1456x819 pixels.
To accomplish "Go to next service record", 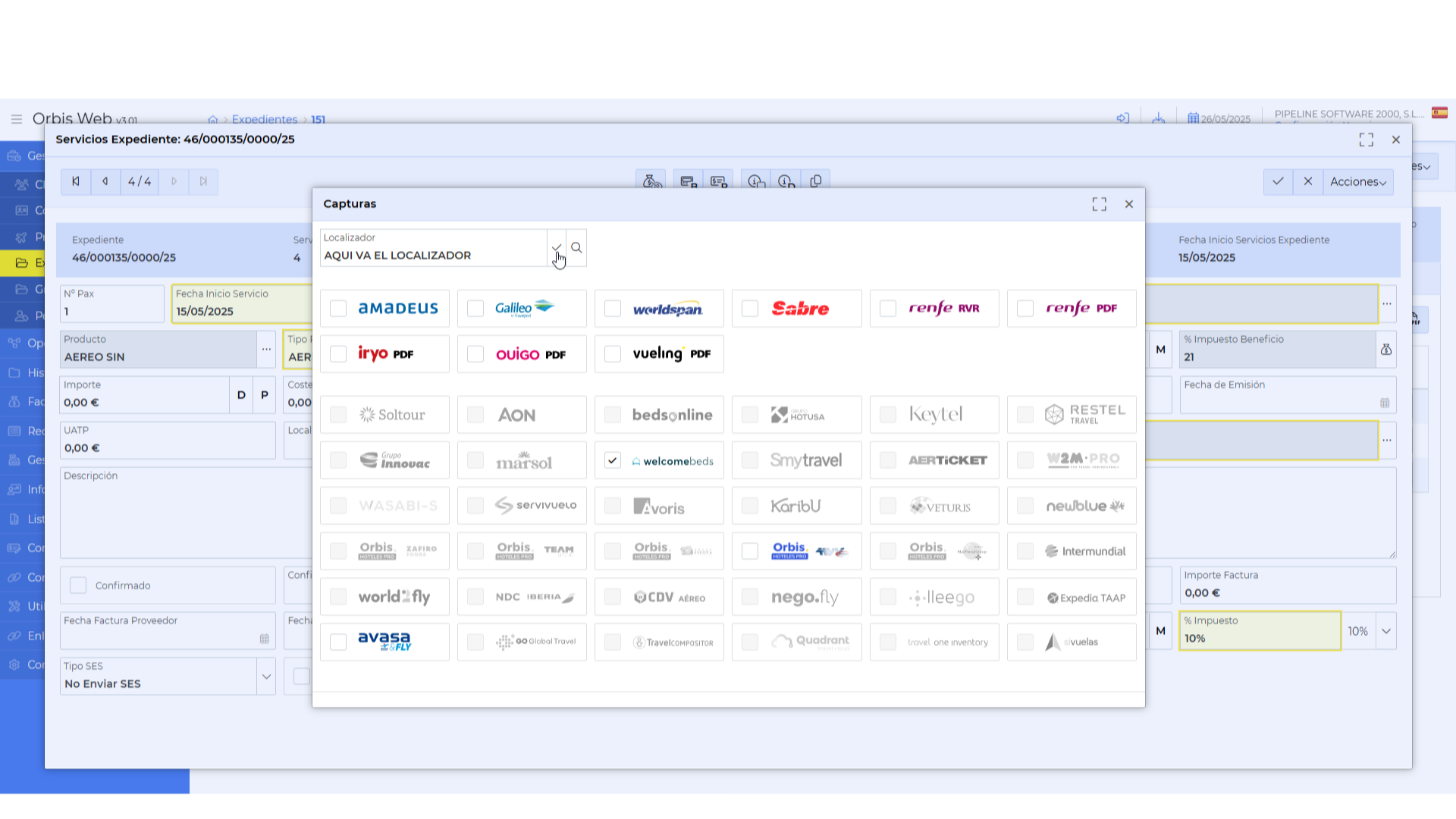I will click(174, 182).
